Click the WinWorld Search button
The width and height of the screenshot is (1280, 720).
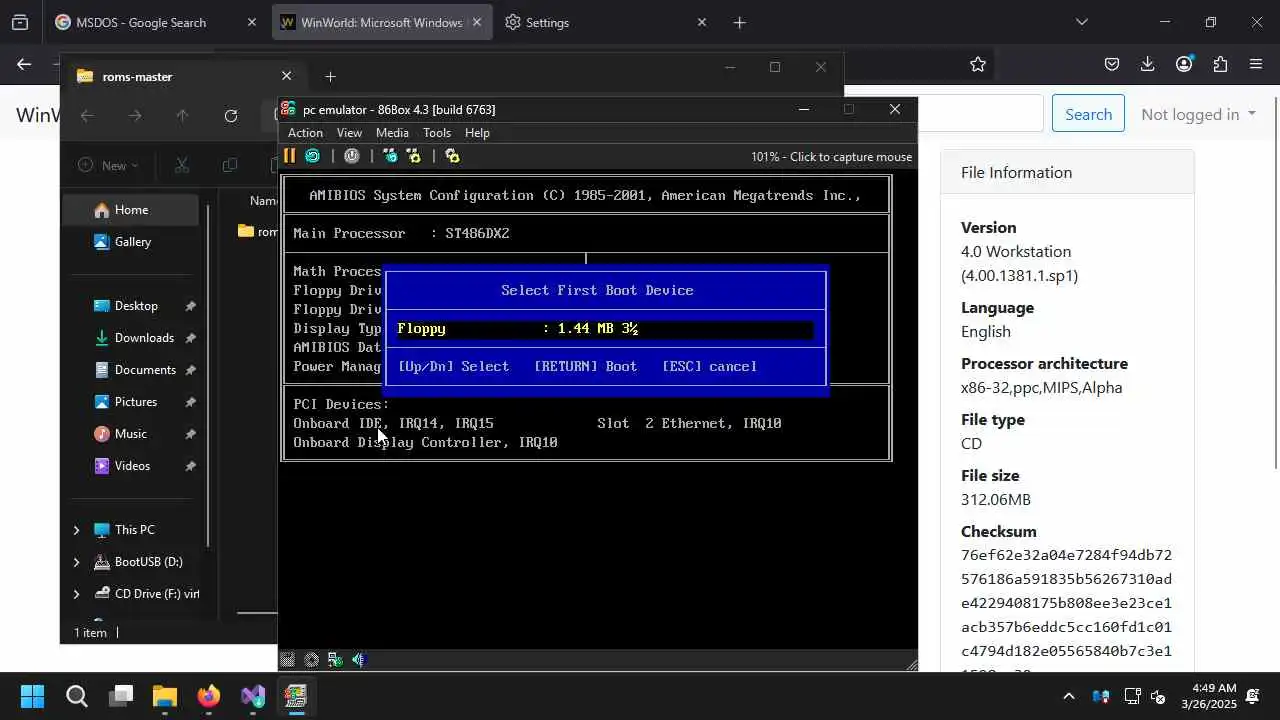(1088, 114)
